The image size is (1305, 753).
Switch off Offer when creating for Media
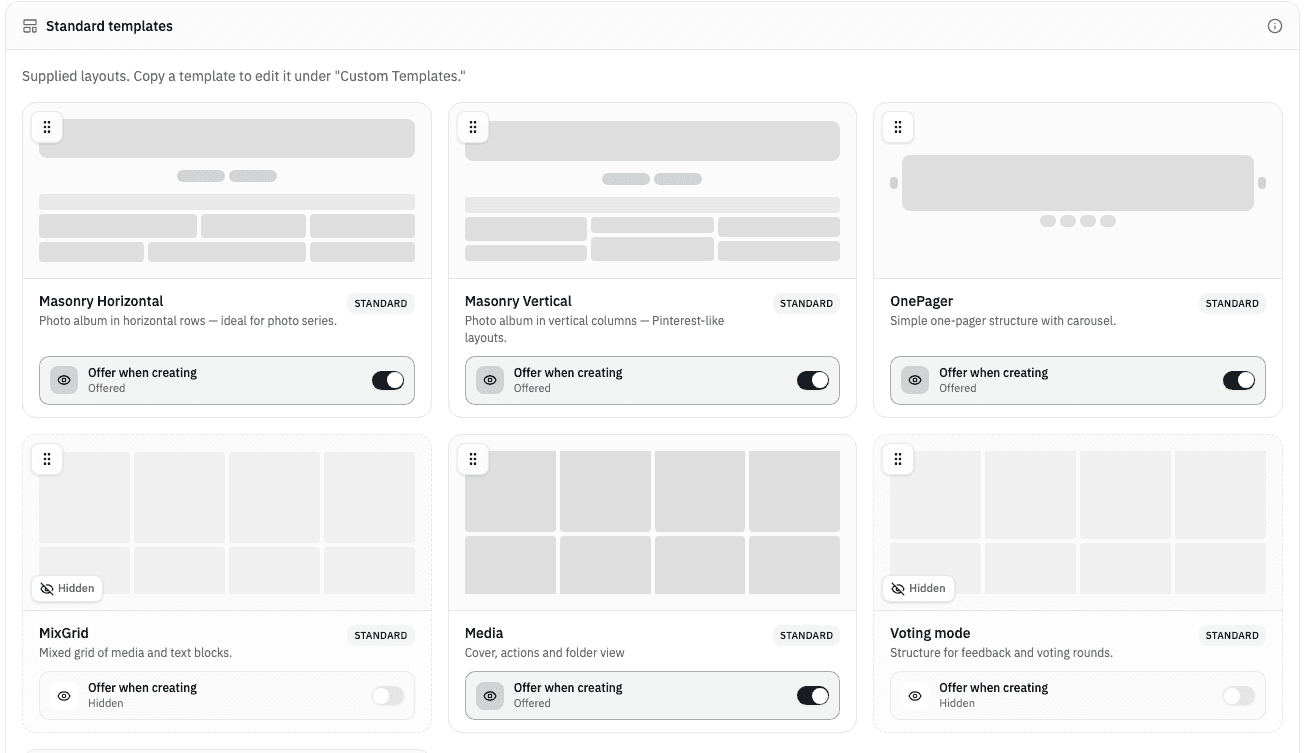tap(813, 695)
